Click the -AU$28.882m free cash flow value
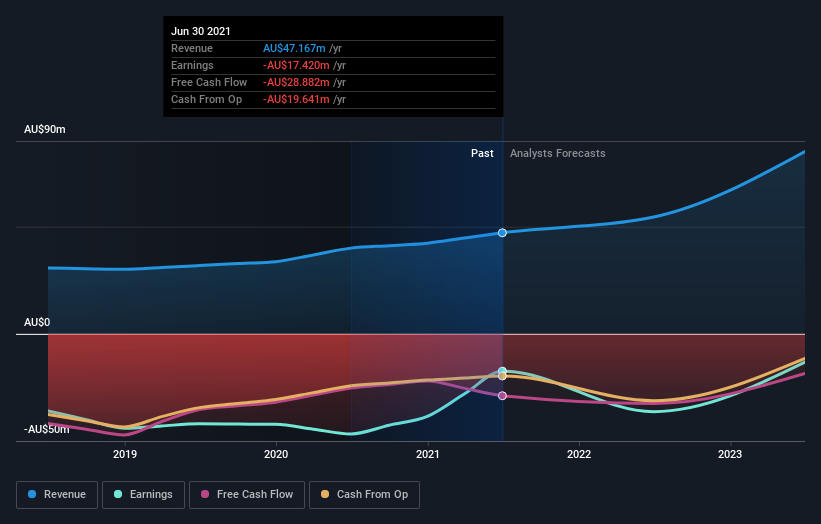 (296, 82)
